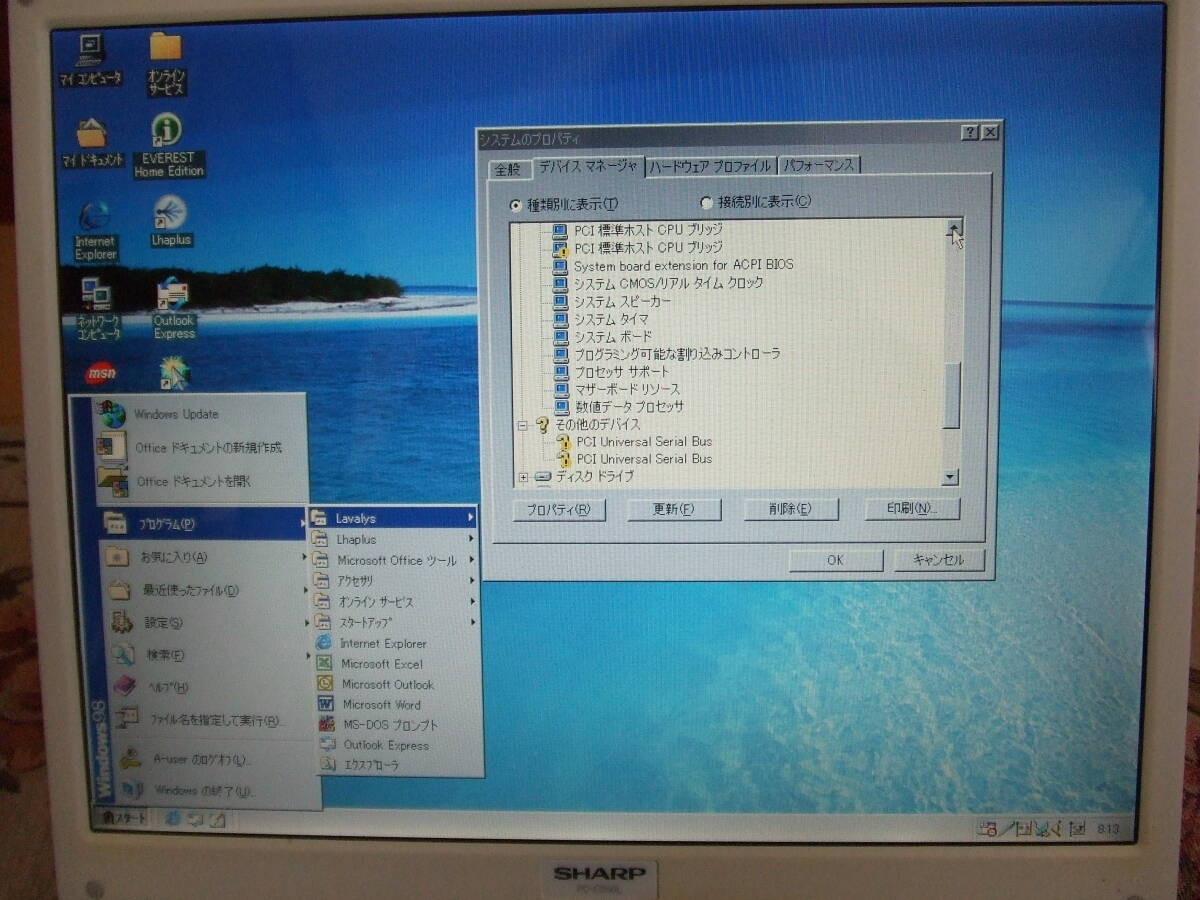Expand the ディスク ドライブ tree node
The image size is (1200, 900).
523,477
